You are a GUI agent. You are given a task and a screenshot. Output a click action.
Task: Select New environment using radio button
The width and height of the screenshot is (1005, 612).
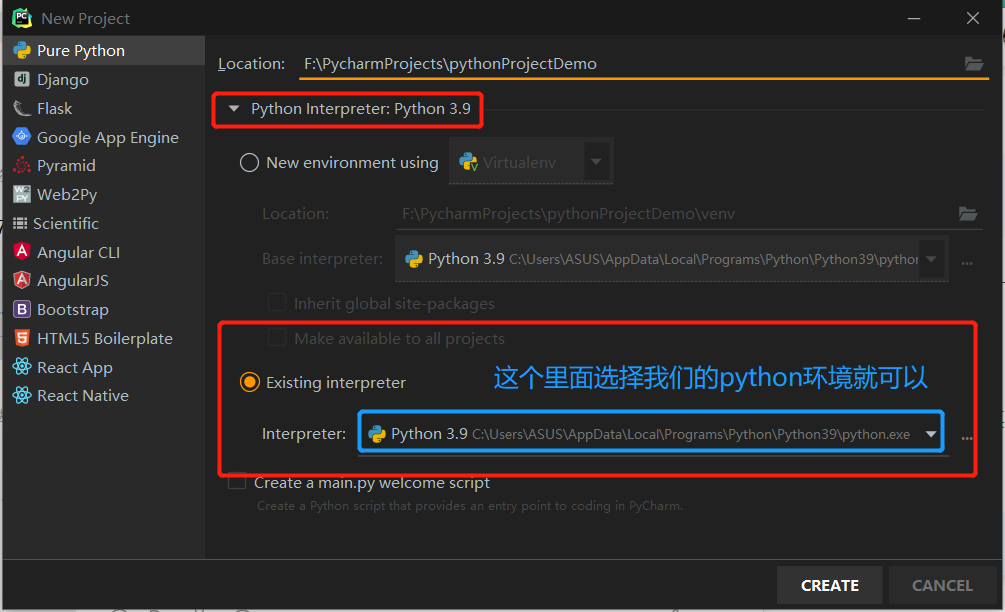(x=249, y=162)
